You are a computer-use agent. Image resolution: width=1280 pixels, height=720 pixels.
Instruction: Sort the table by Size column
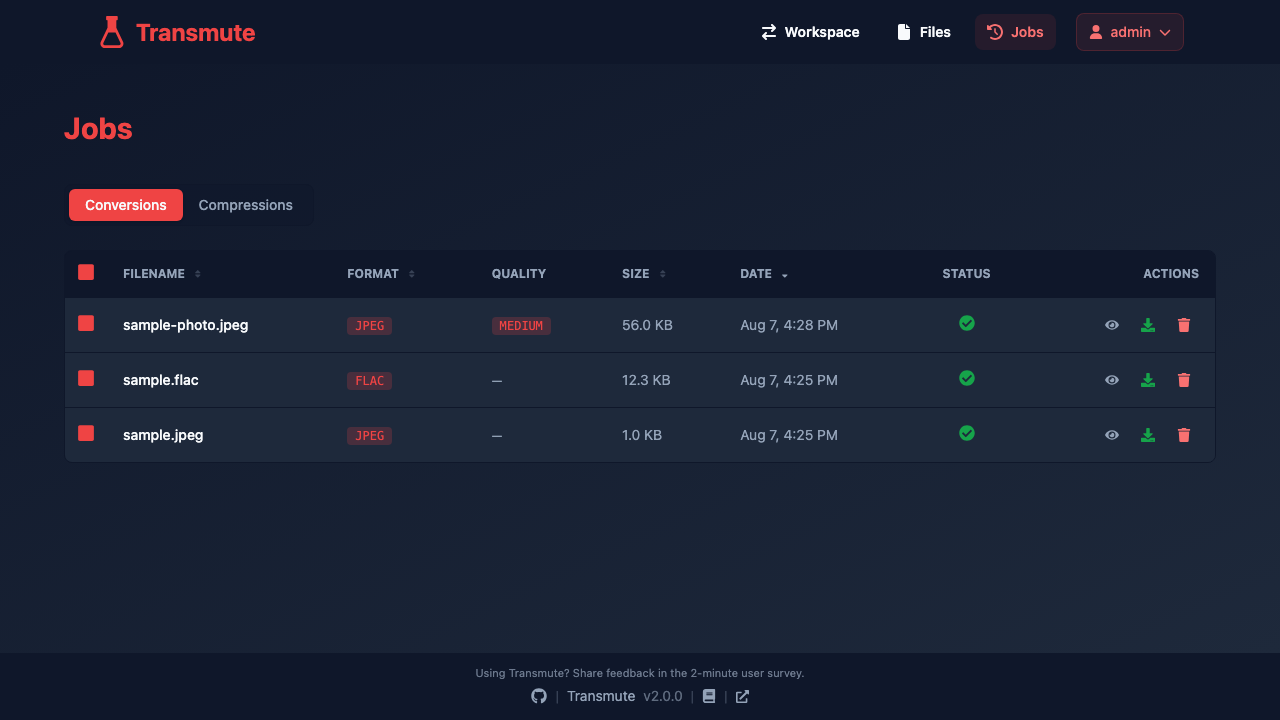644,274
